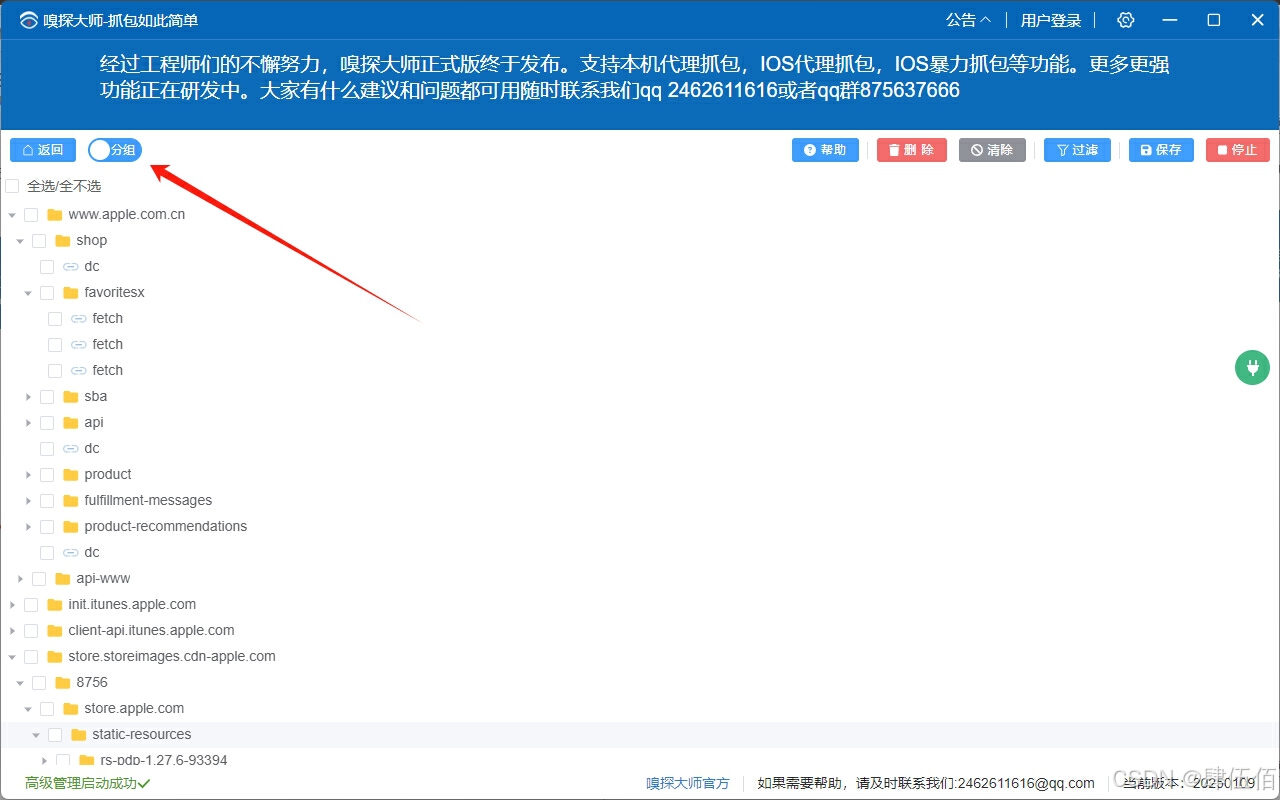1280x800 pixels.
Task: Click the 删除 (Delete) toolbar button
Action: point(911,150)
